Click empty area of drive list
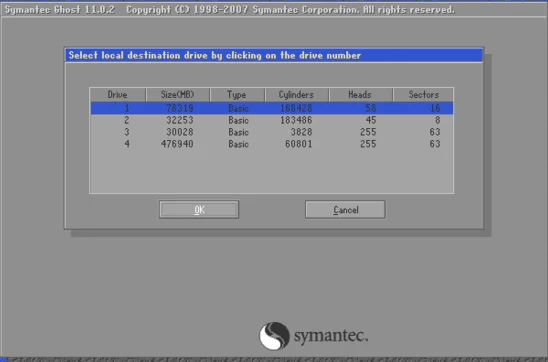 click(x=272, y=171)
